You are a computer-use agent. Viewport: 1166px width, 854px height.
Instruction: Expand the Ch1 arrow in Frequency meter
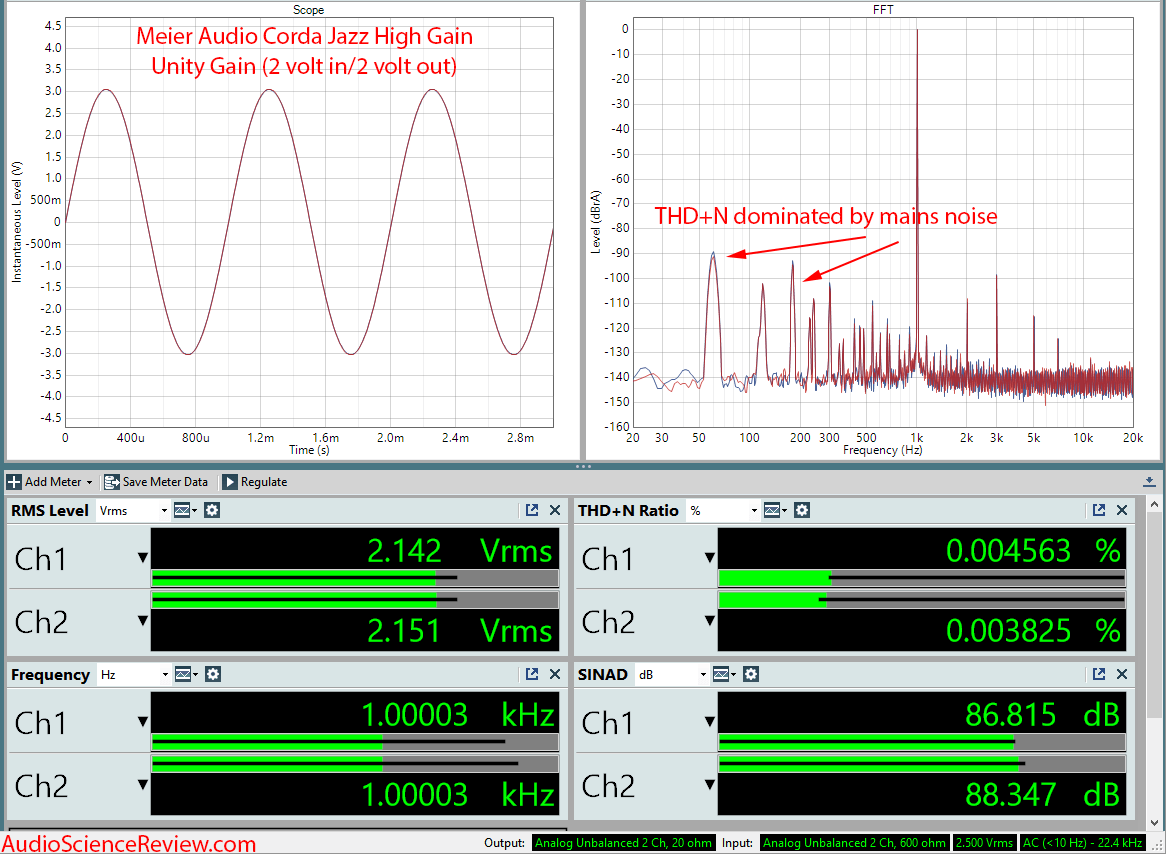click(142, 721)
